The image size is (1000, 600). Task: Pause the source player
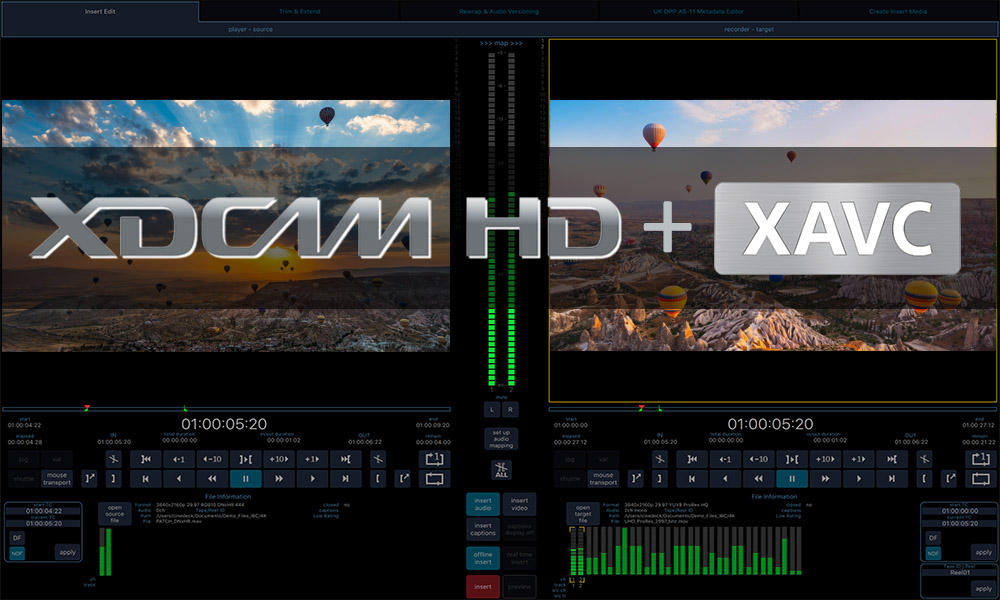pos(246,478)
